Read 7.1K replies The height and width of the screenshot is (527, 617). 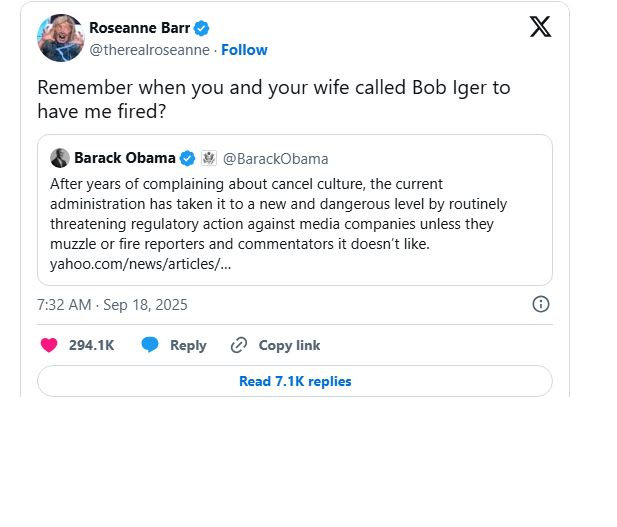295,381
